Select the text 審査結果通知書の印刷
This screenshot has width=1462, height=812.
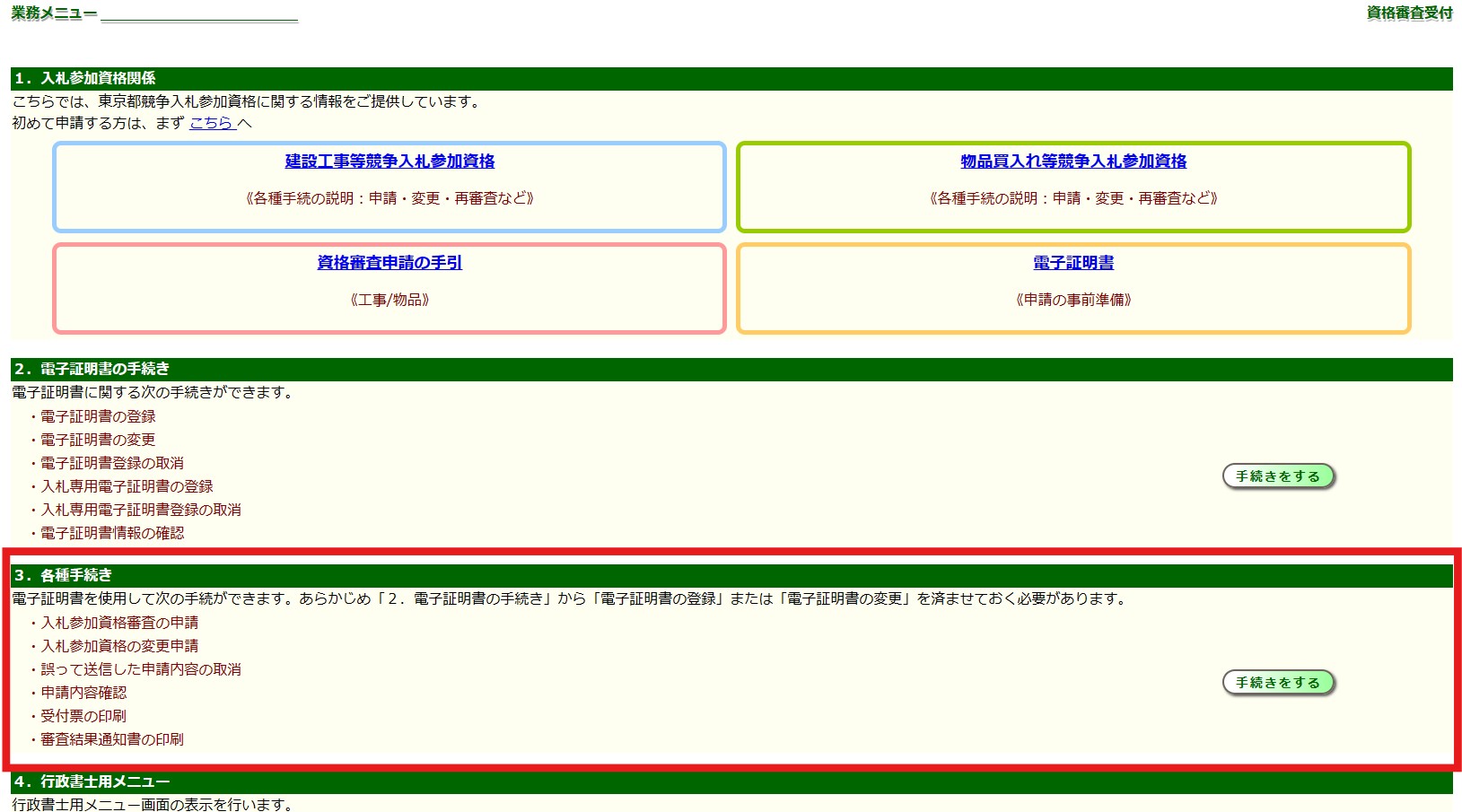click(112, 739)
